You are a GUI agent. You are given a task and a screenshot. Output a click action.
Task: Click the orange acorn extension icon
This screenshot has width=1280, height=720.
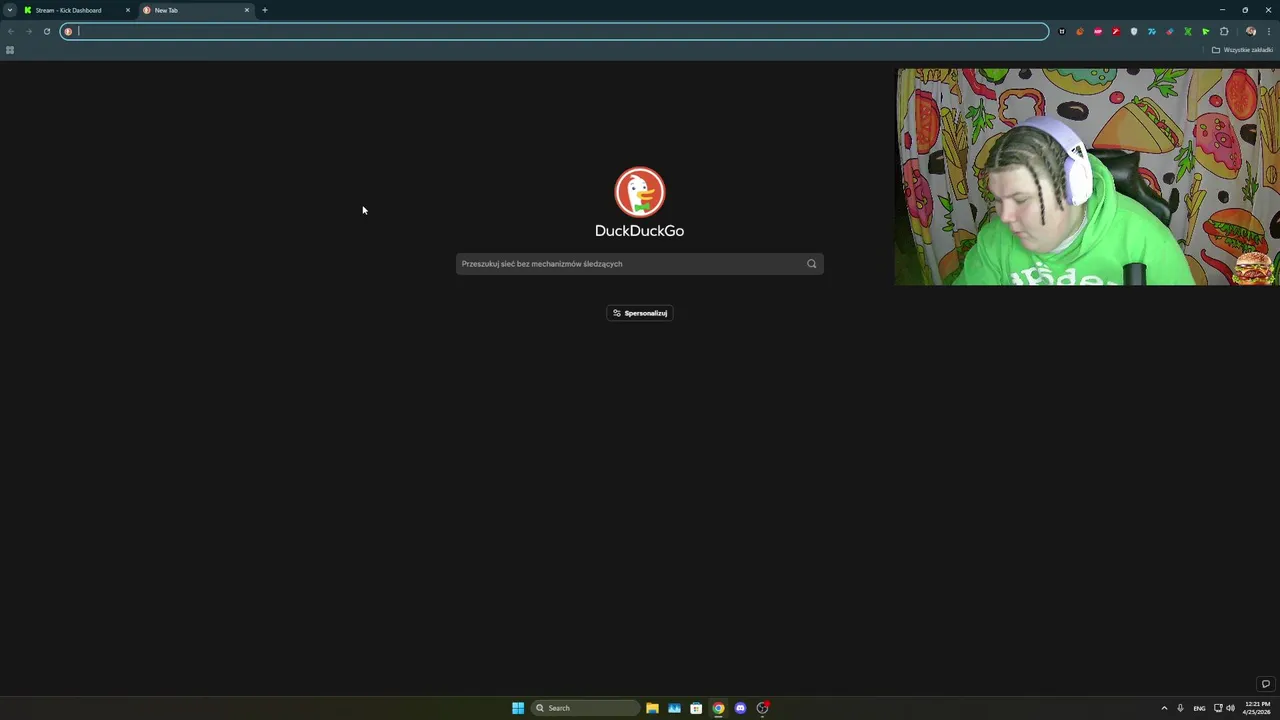(1080, 31)
